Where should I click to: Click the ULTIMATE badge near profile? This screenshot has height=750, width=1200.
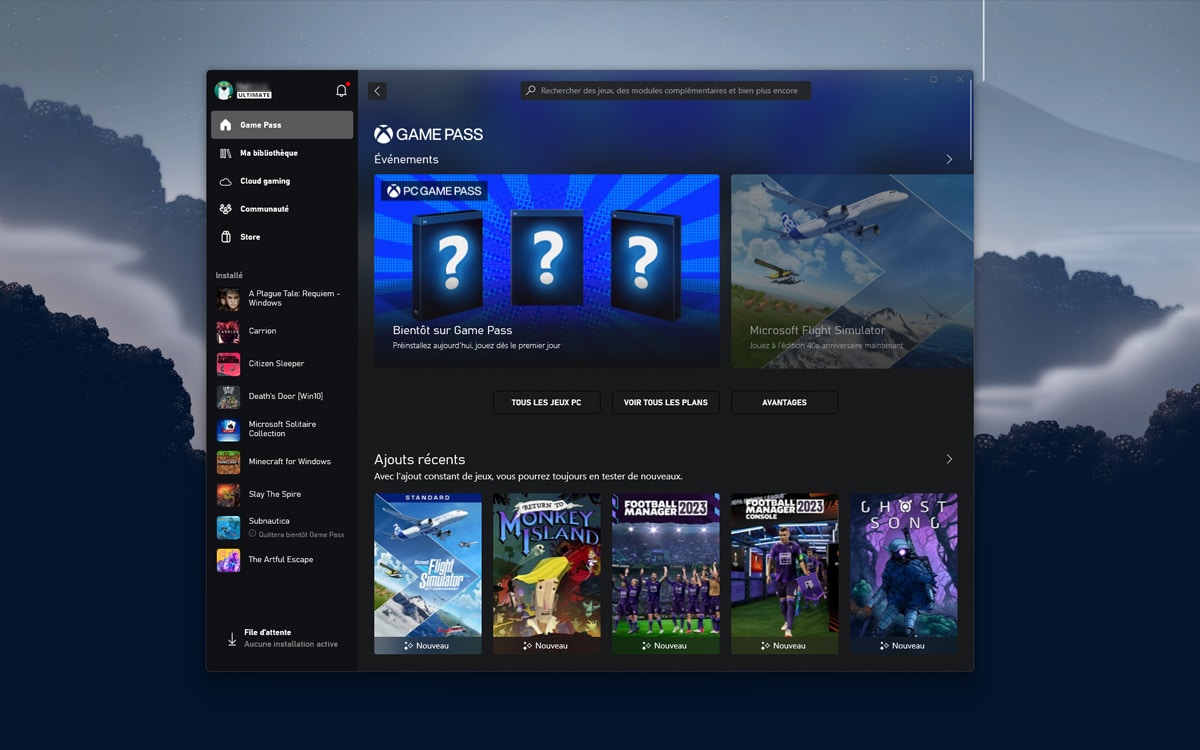click(254, 95)
